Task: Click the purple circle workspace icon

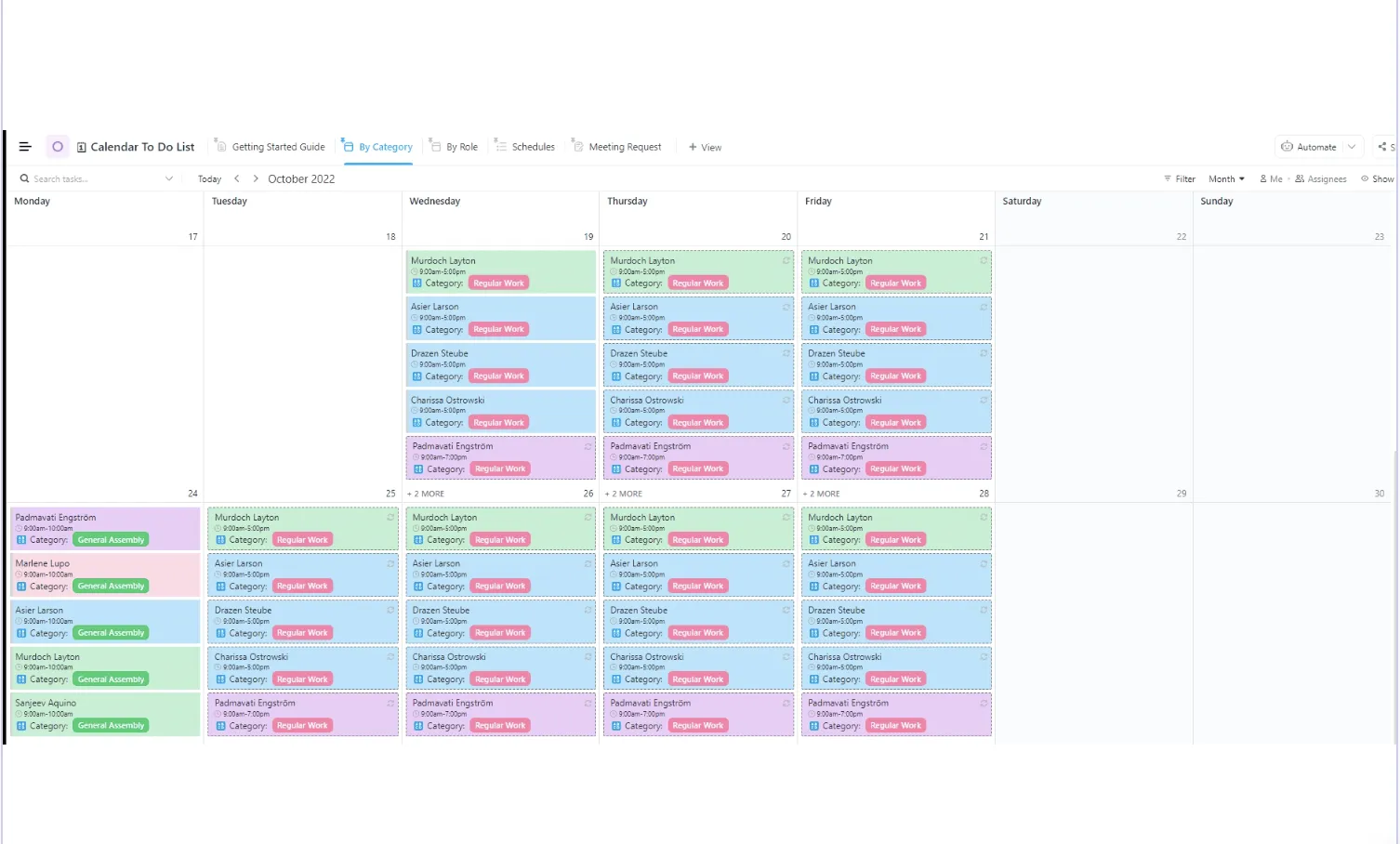Action: 58,147
